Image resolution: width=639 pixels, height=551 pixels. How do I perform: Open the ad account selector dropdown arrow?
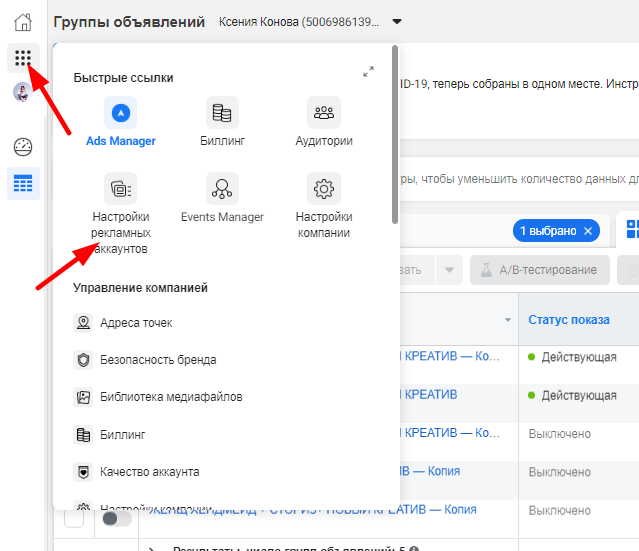(397, 22)
